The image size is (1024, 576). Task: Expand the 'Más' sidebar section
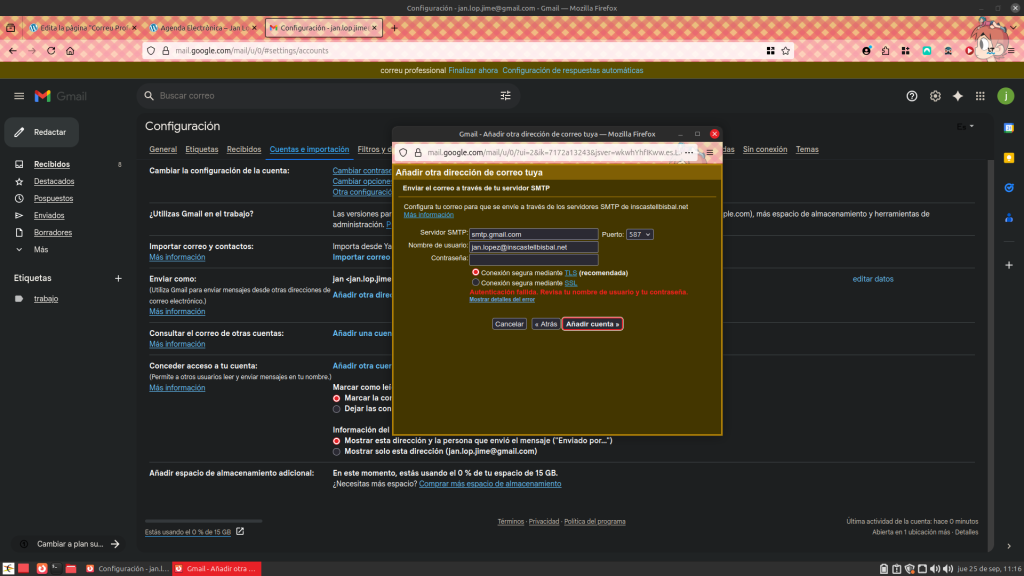(40, 249)
